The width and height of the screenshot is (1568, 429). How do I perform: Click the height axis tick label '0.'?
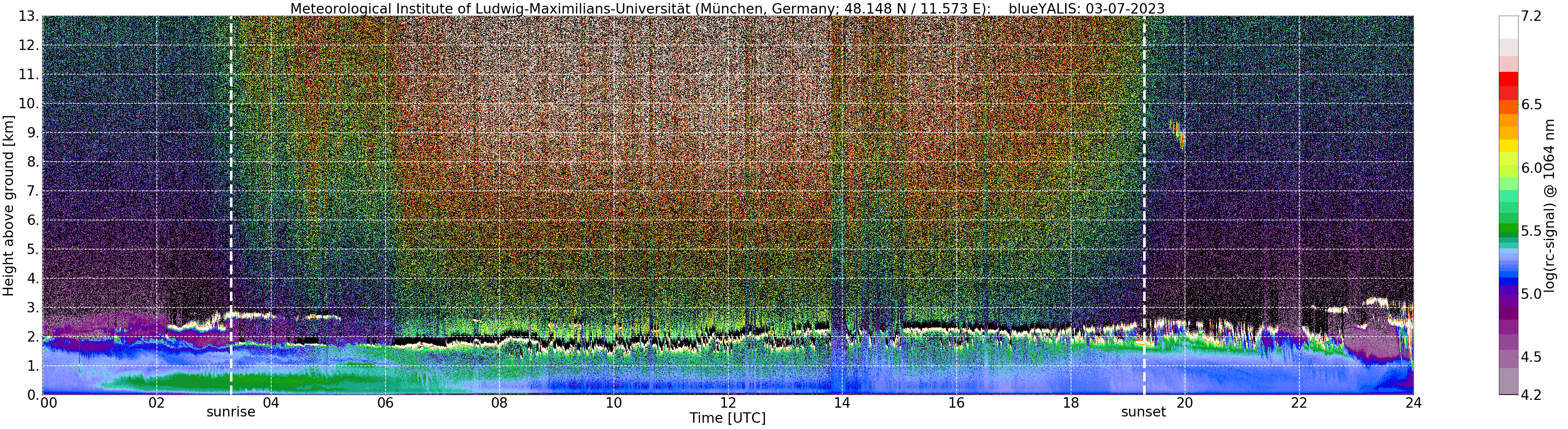point(33,395)
